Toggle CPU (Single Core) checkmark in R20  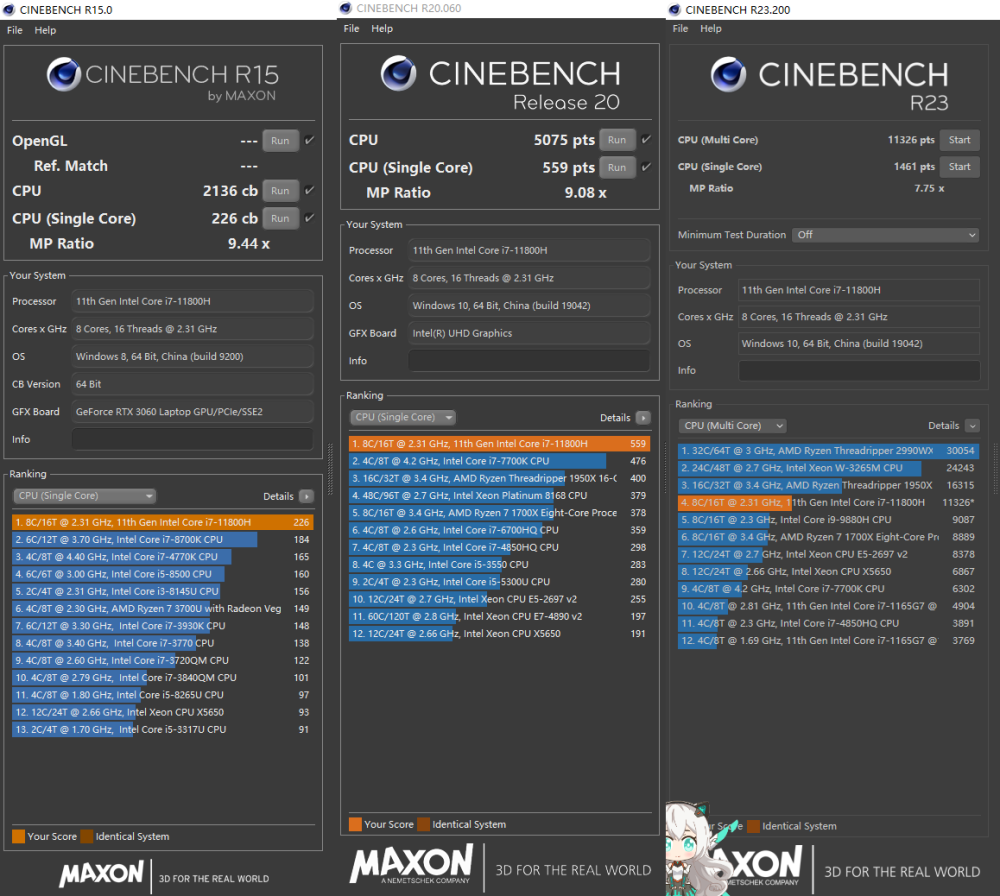click(x=646, y=167)
